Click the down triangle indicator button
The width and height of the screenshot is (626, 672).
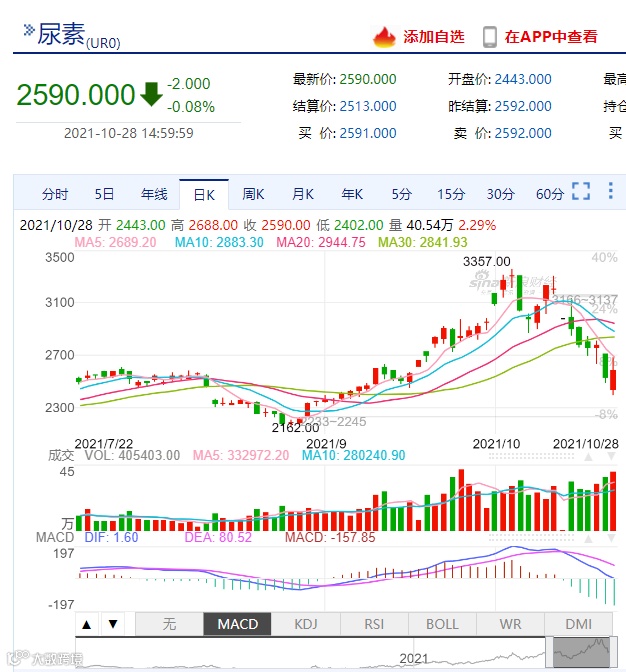coord(113,624)
